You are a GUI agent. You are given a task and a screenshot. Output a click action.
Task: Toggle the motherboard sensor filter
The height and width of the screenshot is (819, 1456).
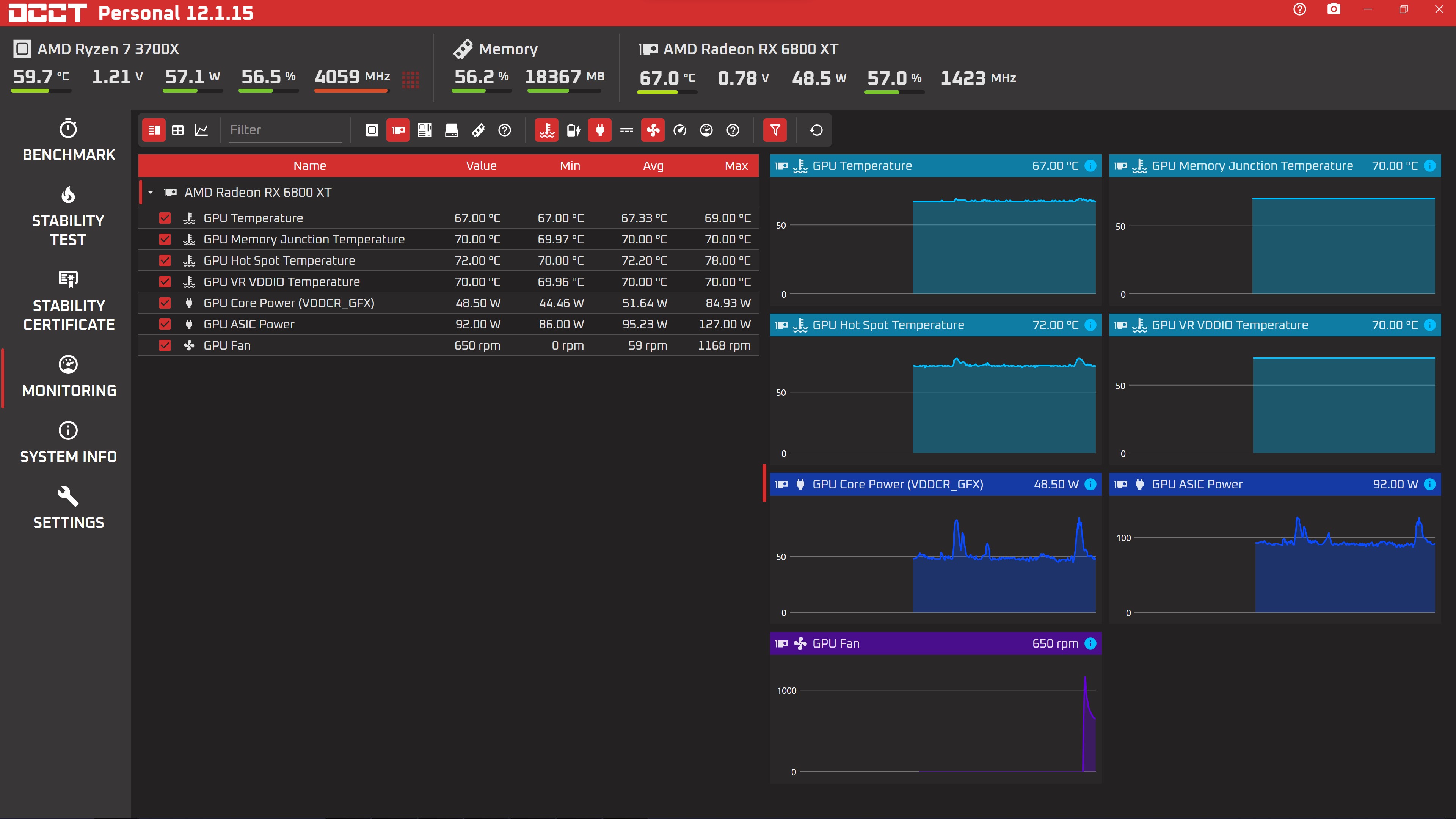425,130
